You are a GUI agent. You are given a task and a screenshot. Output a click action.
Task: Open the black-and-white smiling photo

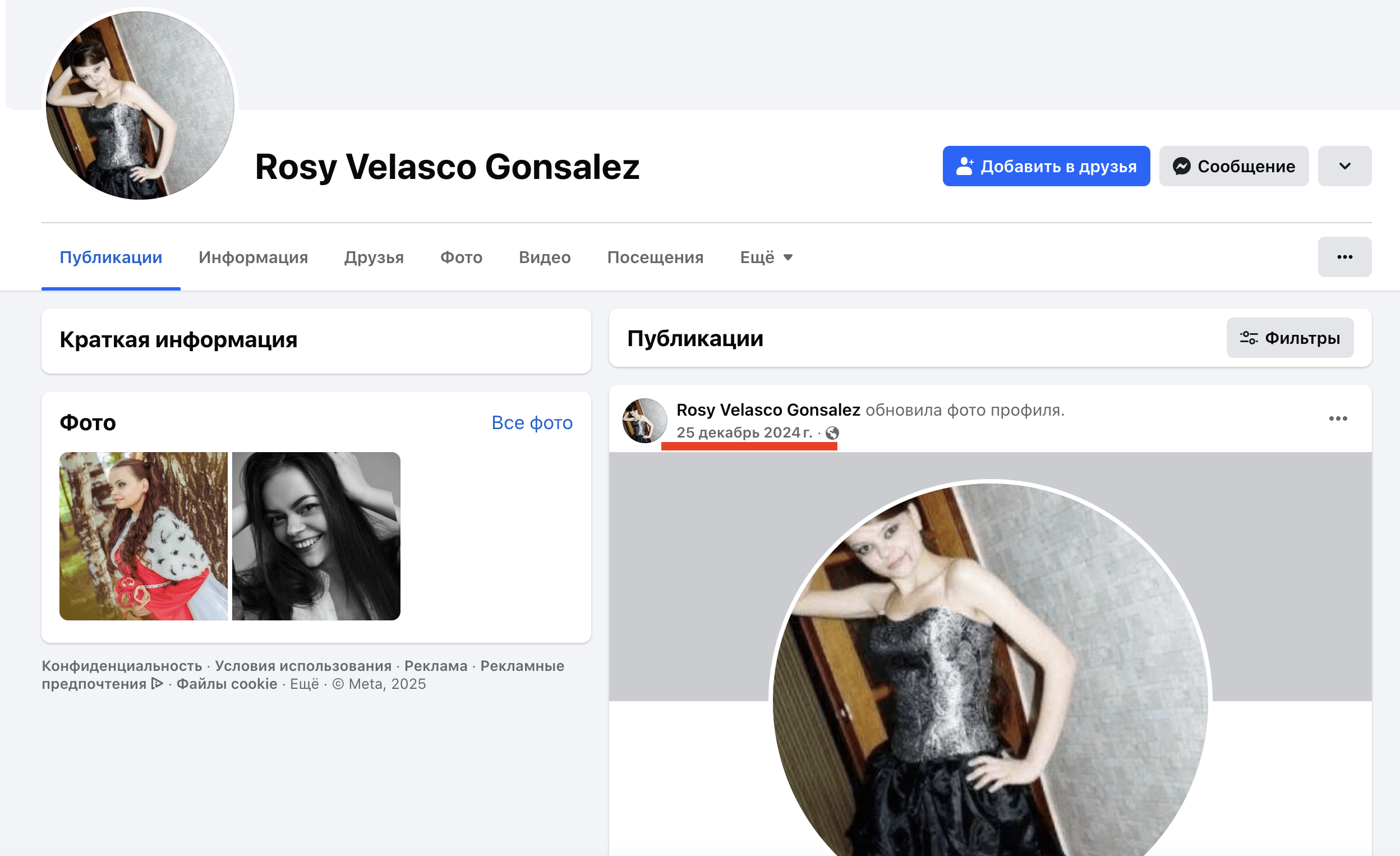(x=316, y=536)
